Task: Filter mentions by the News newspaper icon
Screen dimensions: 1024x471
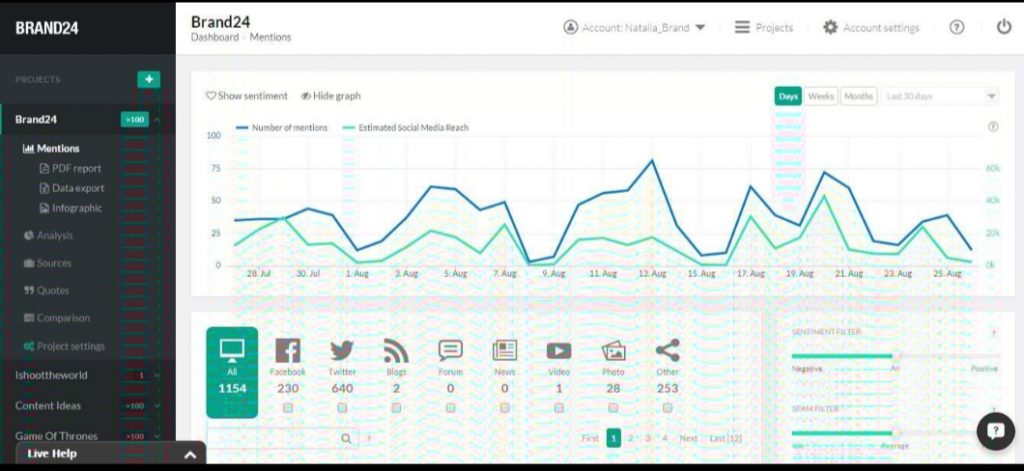Action: 505,351
